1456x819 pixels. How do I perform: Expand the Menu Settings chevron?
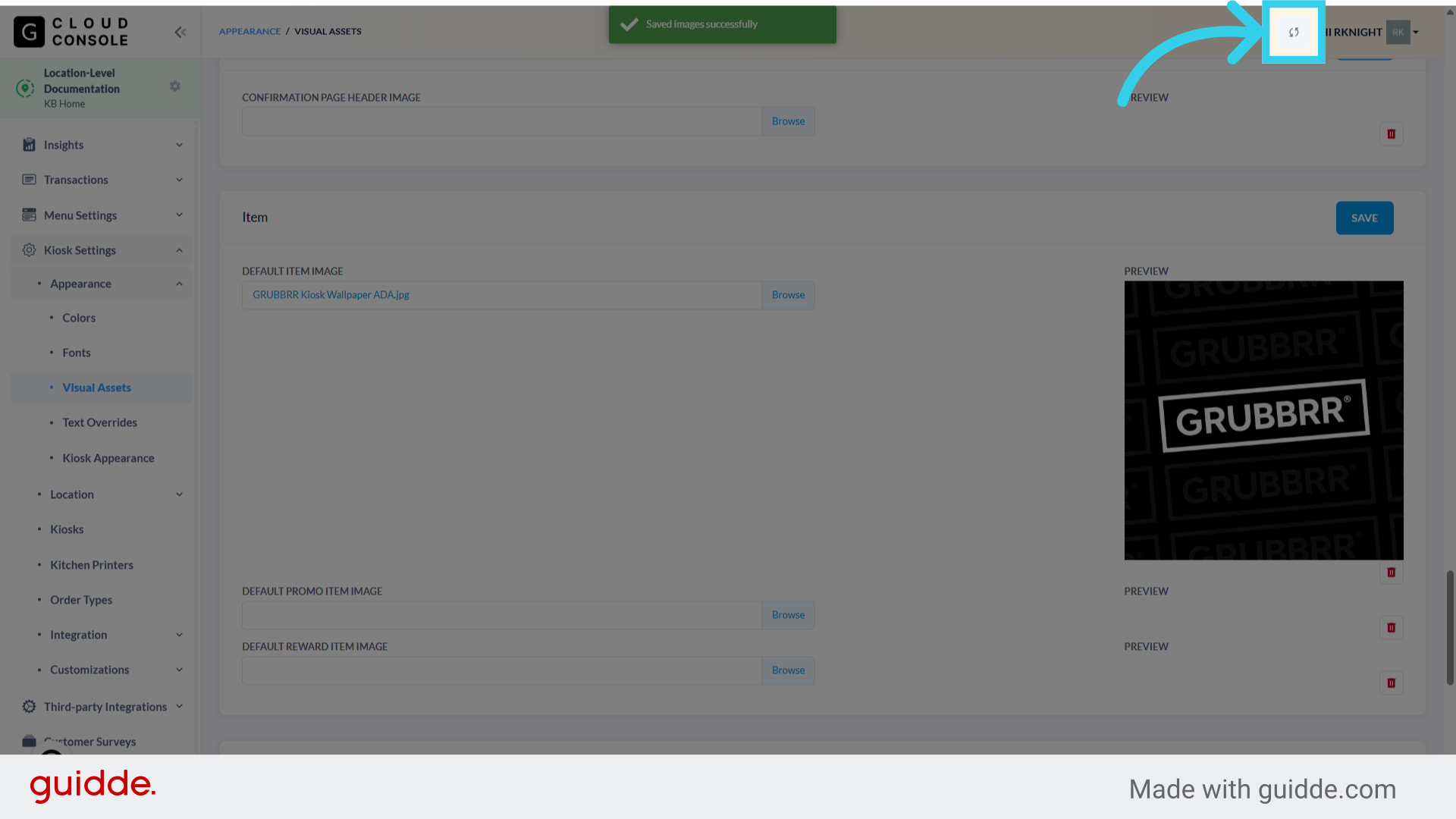click(x=180, y=215)
